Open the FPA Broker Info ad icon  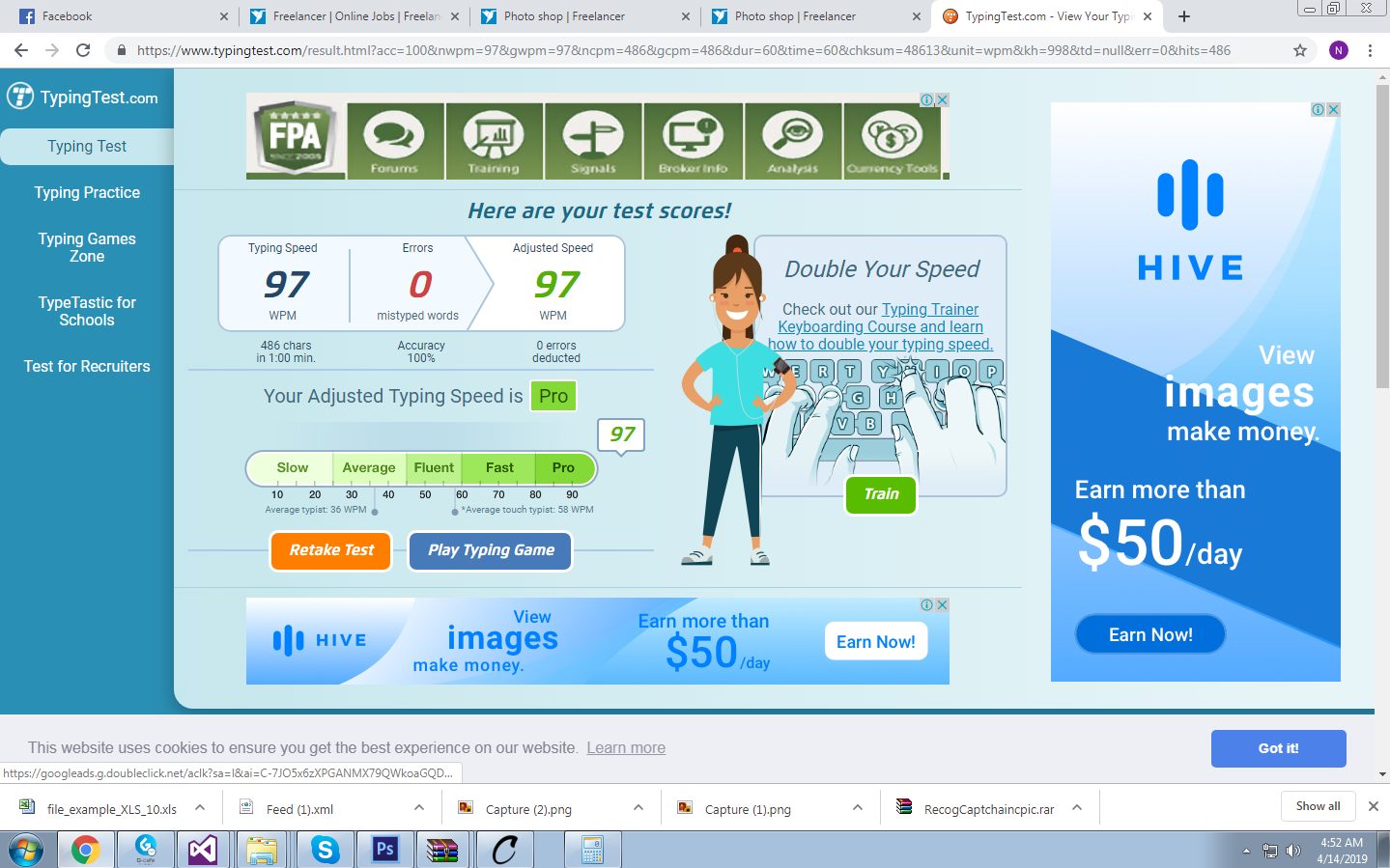point(693,140)
